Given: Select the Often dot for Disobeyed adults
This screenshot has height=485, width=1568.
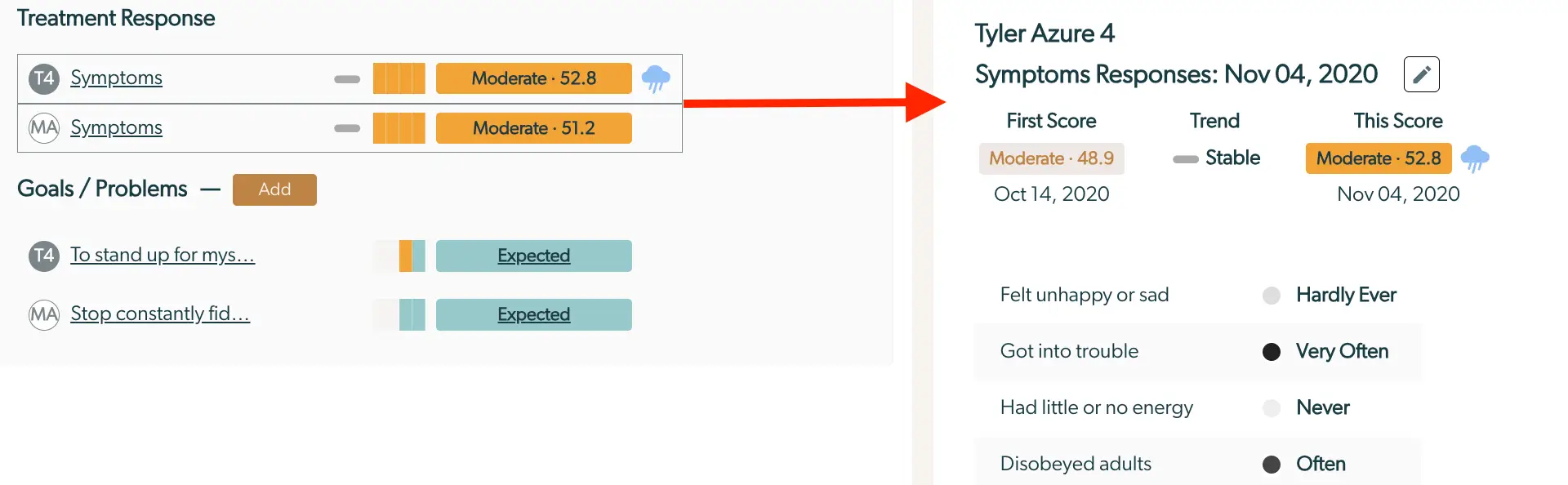Looking at the screenshot, I should coord(1271,464).
